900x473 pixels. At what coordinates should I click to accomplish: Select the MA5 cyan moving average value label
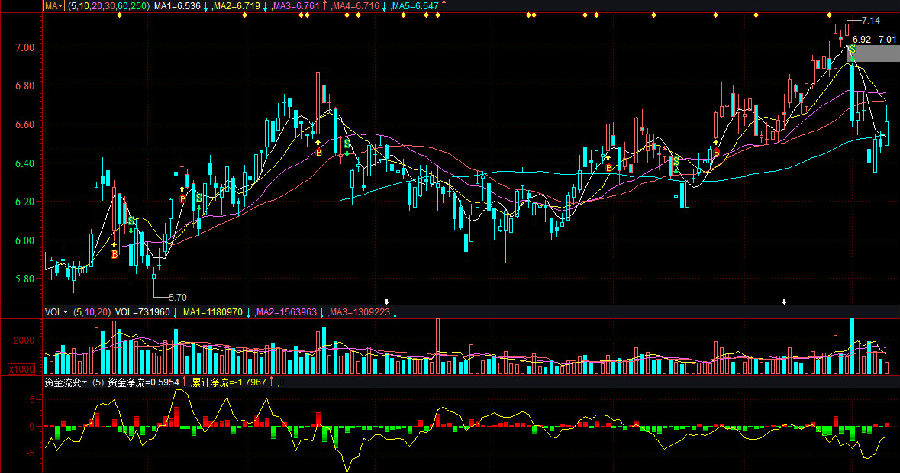click(x=416, y=5)
